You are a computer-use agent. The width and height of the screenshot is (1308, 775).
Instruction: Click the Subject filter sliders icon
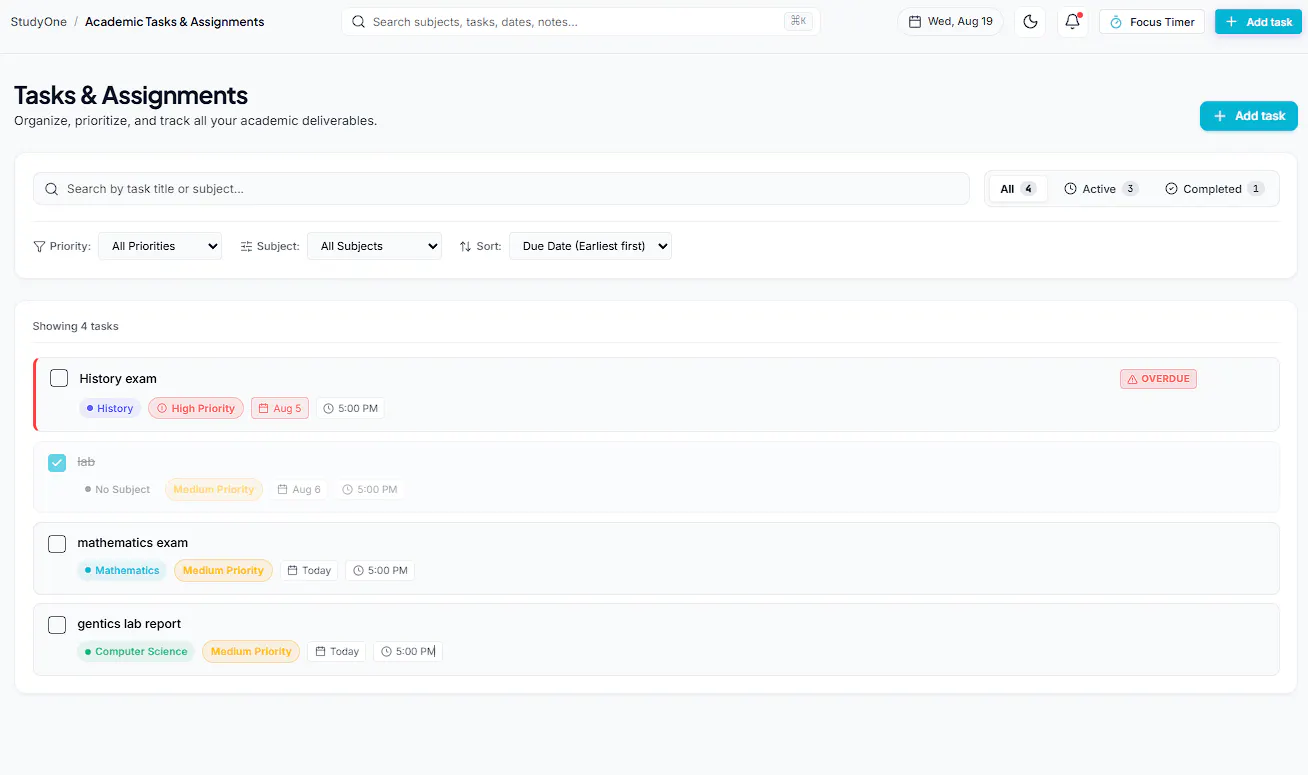(246, 246)
